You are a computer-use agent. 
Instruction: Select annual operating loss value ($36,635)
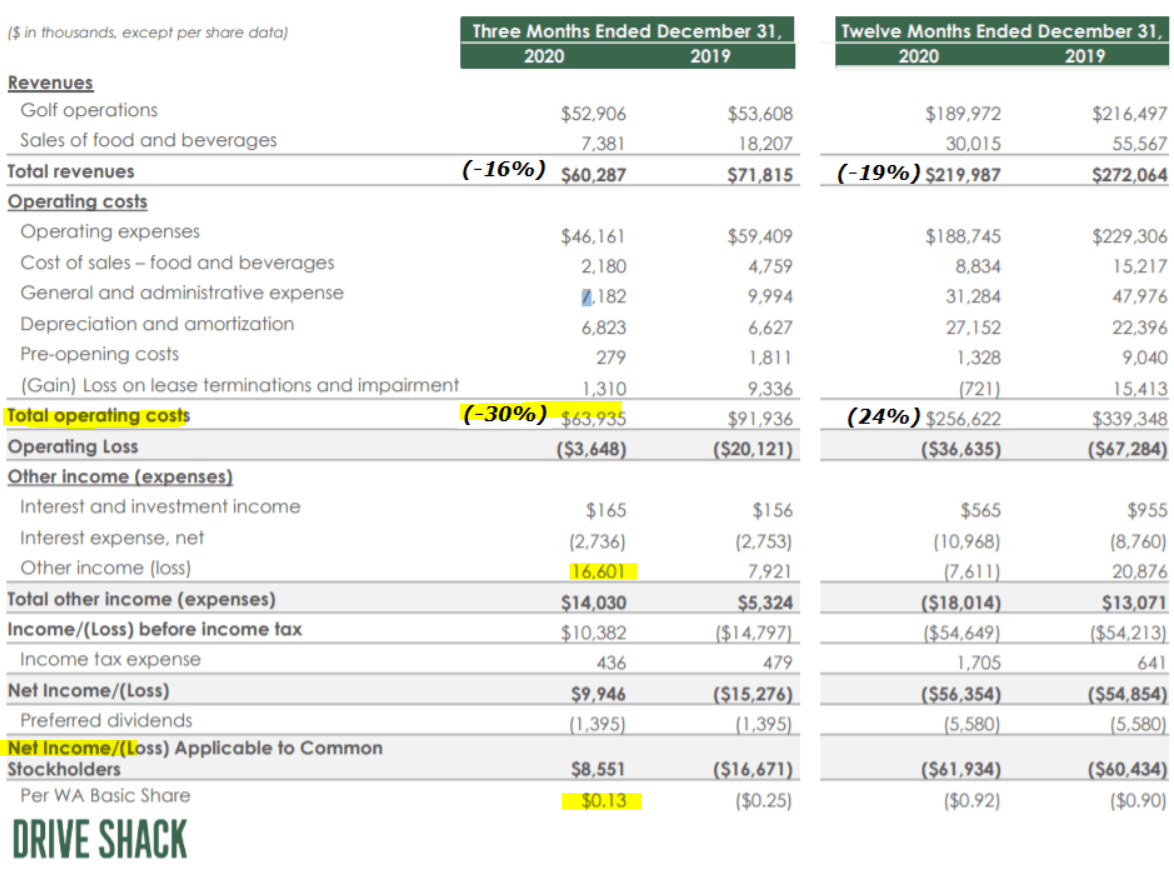click(961, 449)
